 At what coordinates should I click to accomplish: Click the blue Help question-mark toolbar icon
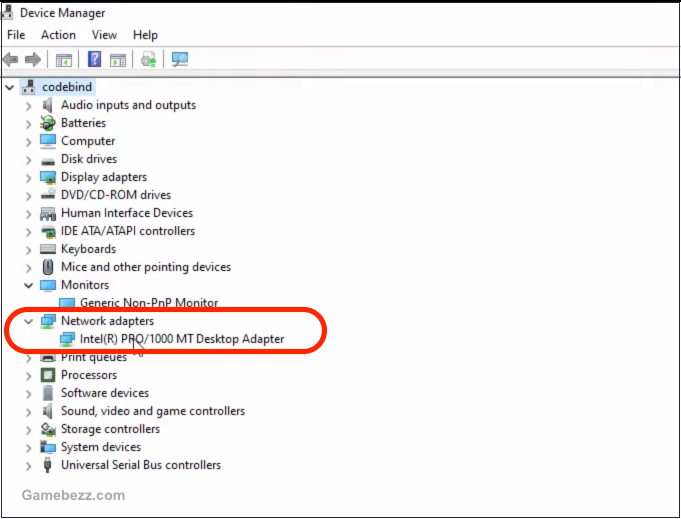94,59
